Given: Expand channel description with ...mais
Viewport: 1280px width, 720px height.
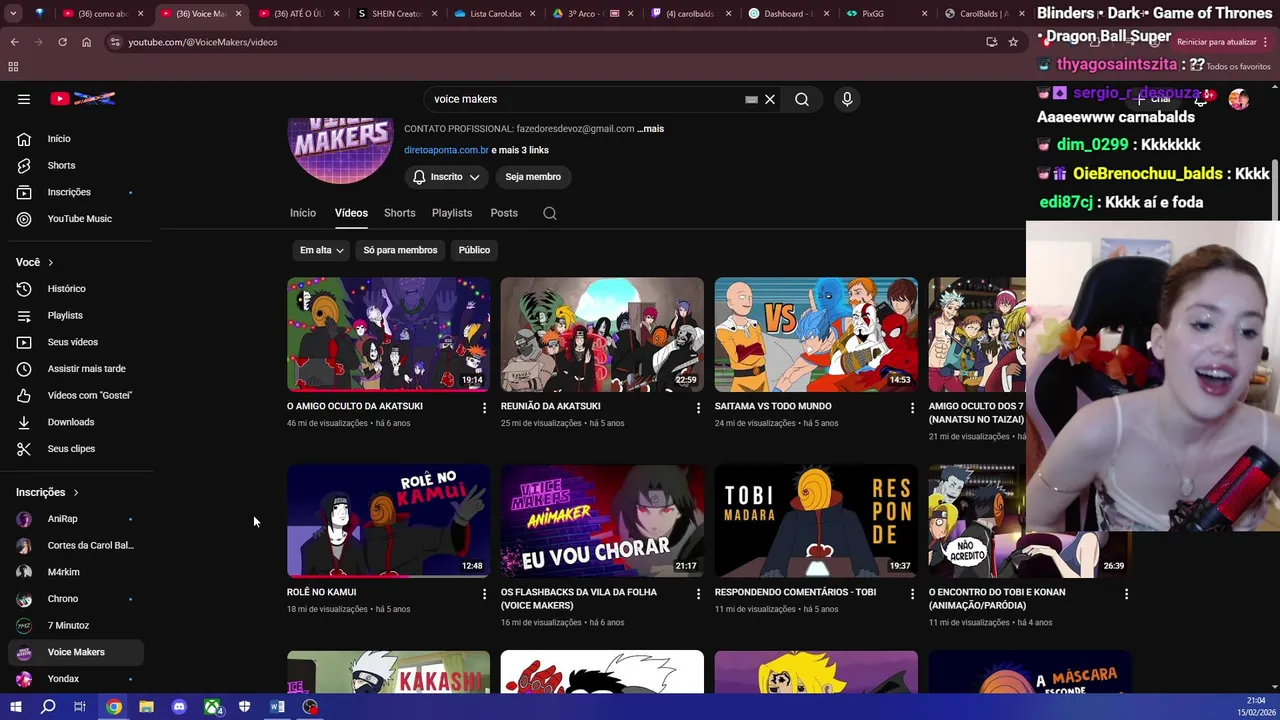Looking at the screenshot, I should coord(651,129).
